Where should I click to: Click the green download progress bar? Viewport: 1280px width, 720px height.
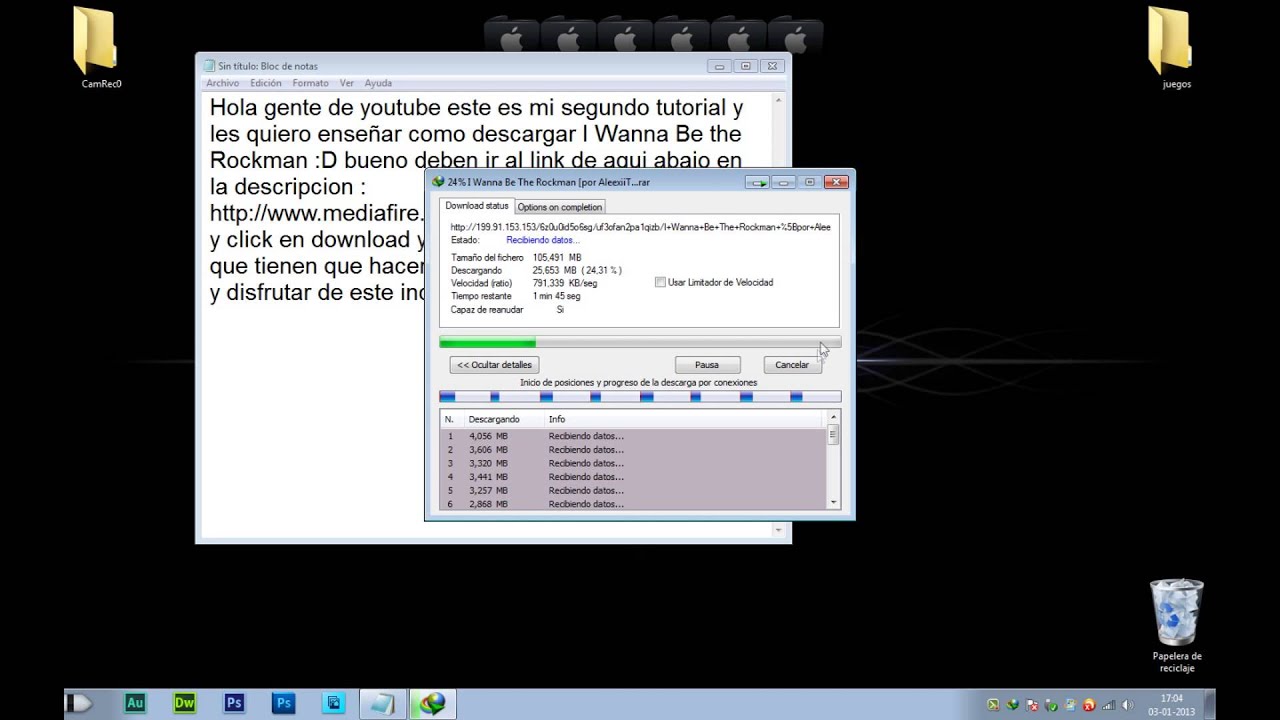[640, 343]
